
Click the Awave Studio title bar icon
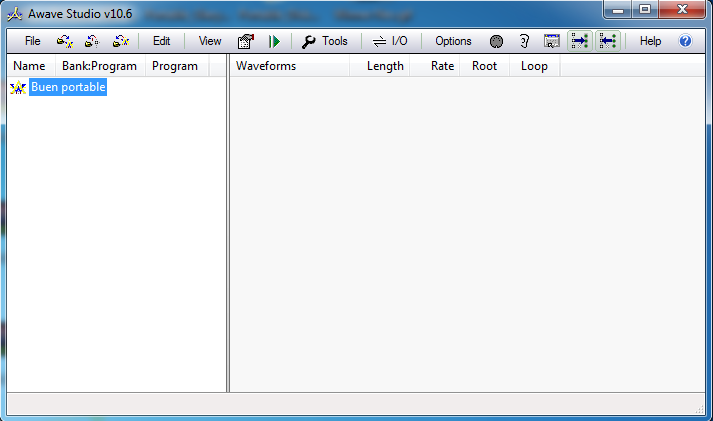pyautogui.click(x=15, y=14)
